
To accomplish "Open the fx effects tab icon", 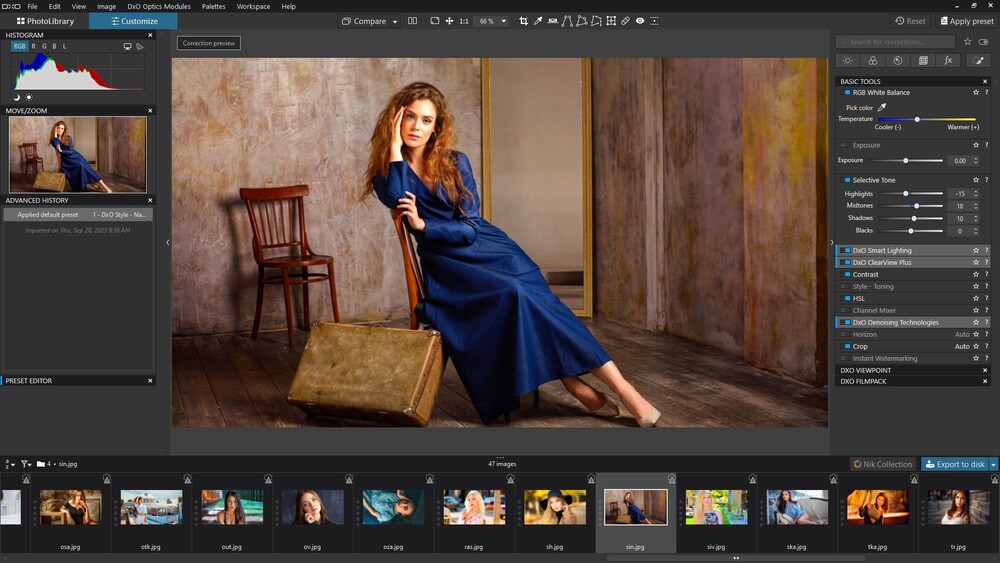I will 948,61.
